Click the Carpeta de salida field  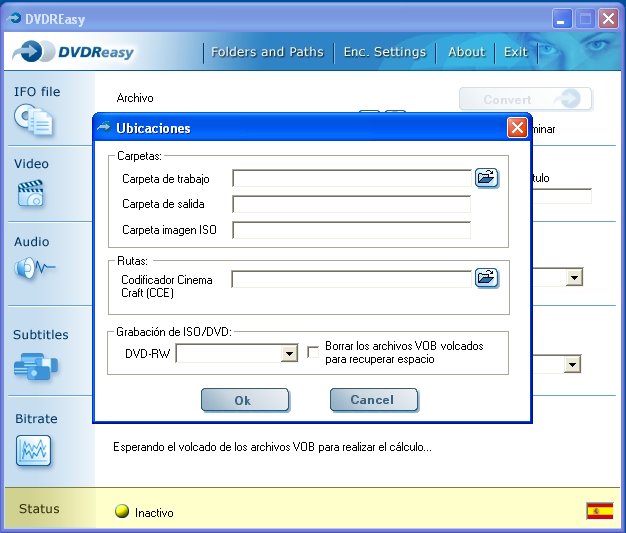click(351, 204)
